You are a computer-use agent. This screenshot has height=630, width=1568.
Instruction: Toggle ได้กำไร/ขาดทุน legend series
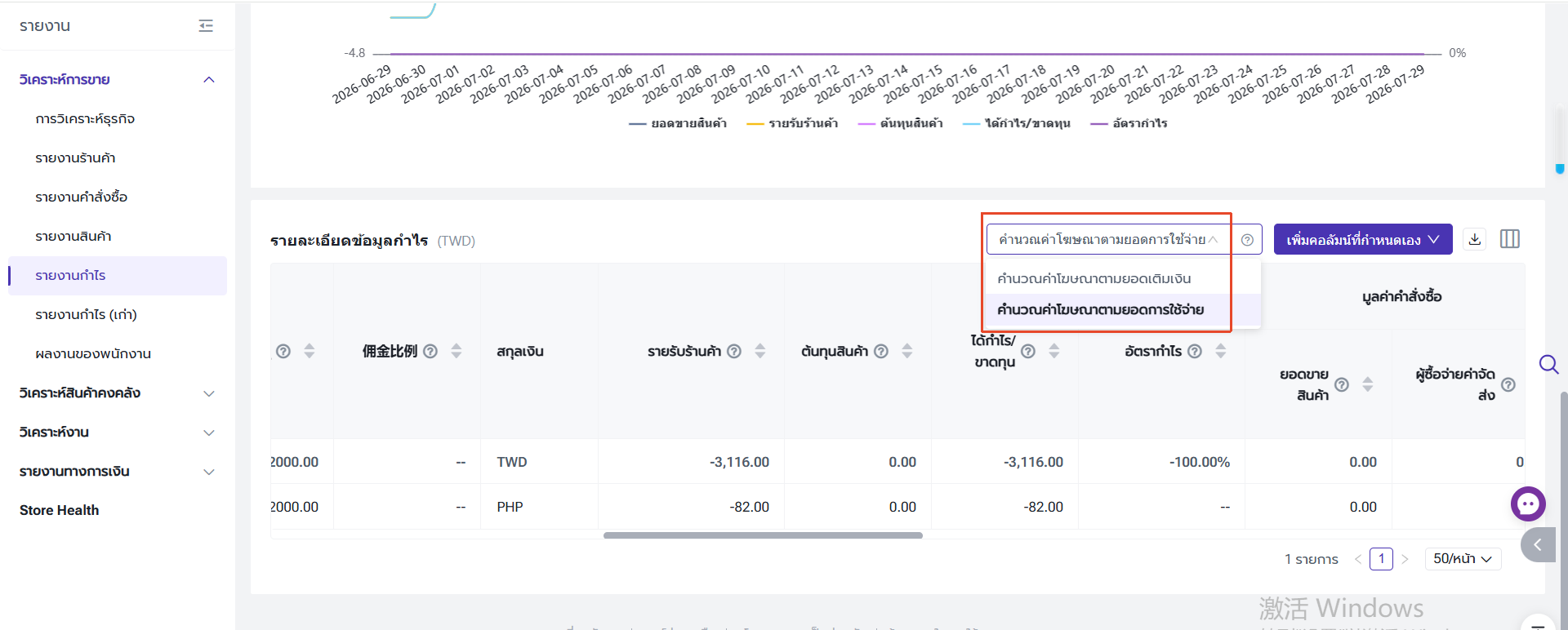tap(1017, 123)
